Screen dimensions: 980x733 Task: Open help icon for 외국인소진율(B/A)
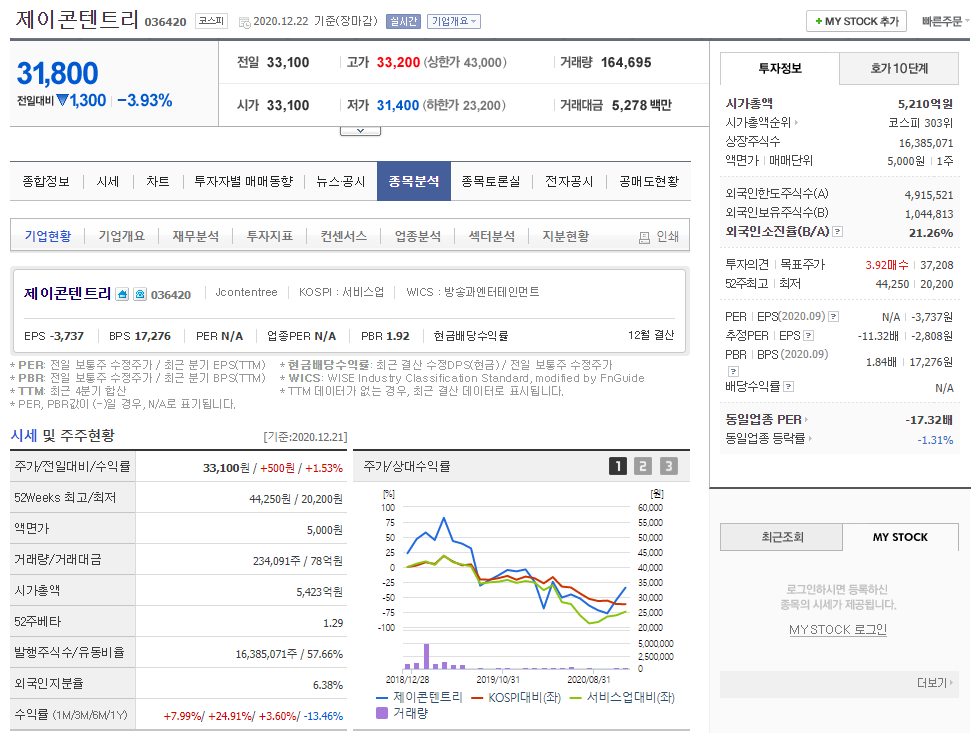point(838,232)
